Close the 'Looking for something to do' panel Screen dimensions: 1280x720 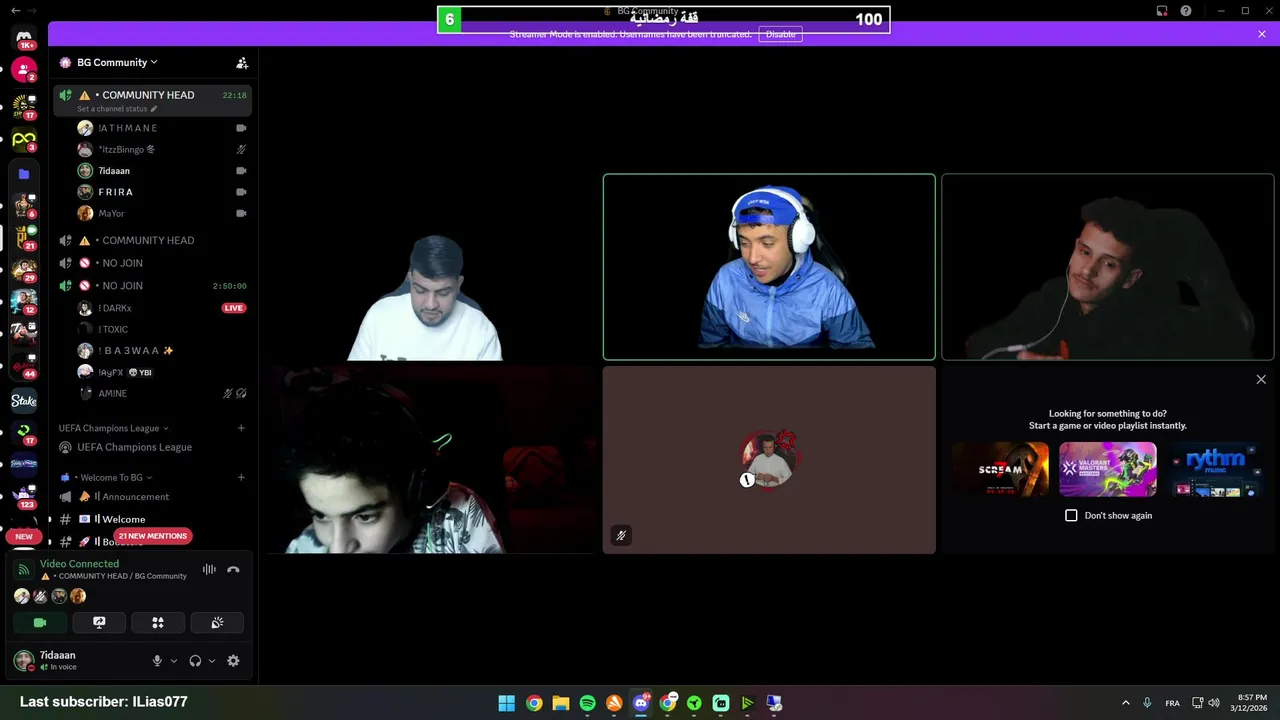point(1261,379)
